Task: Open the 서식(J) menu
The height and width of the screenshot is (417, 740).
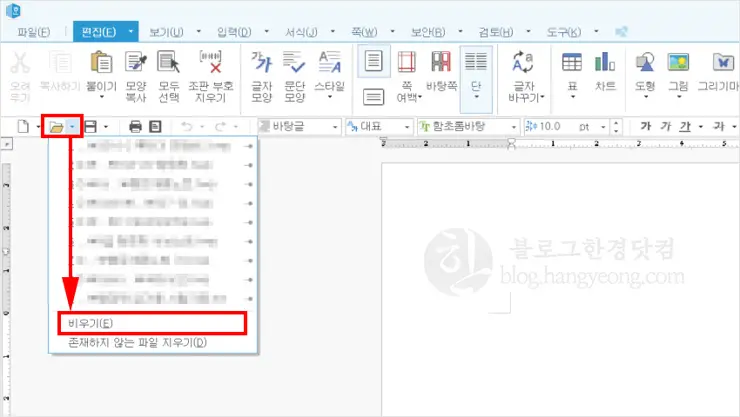Action: (301, 32)
